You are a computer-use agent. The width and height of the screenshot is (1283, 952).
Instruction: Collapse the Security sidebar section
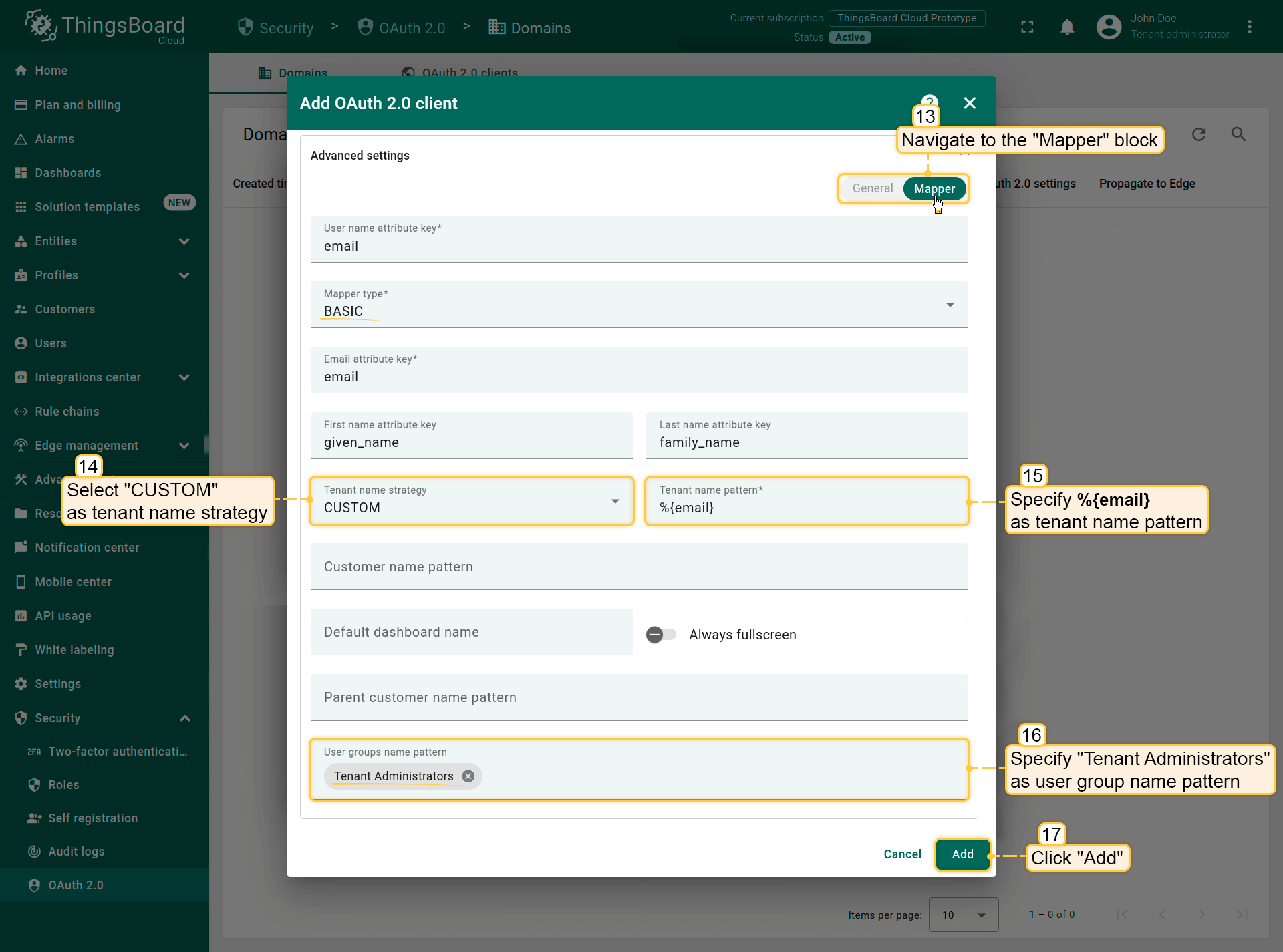click(x=185, y=718)
